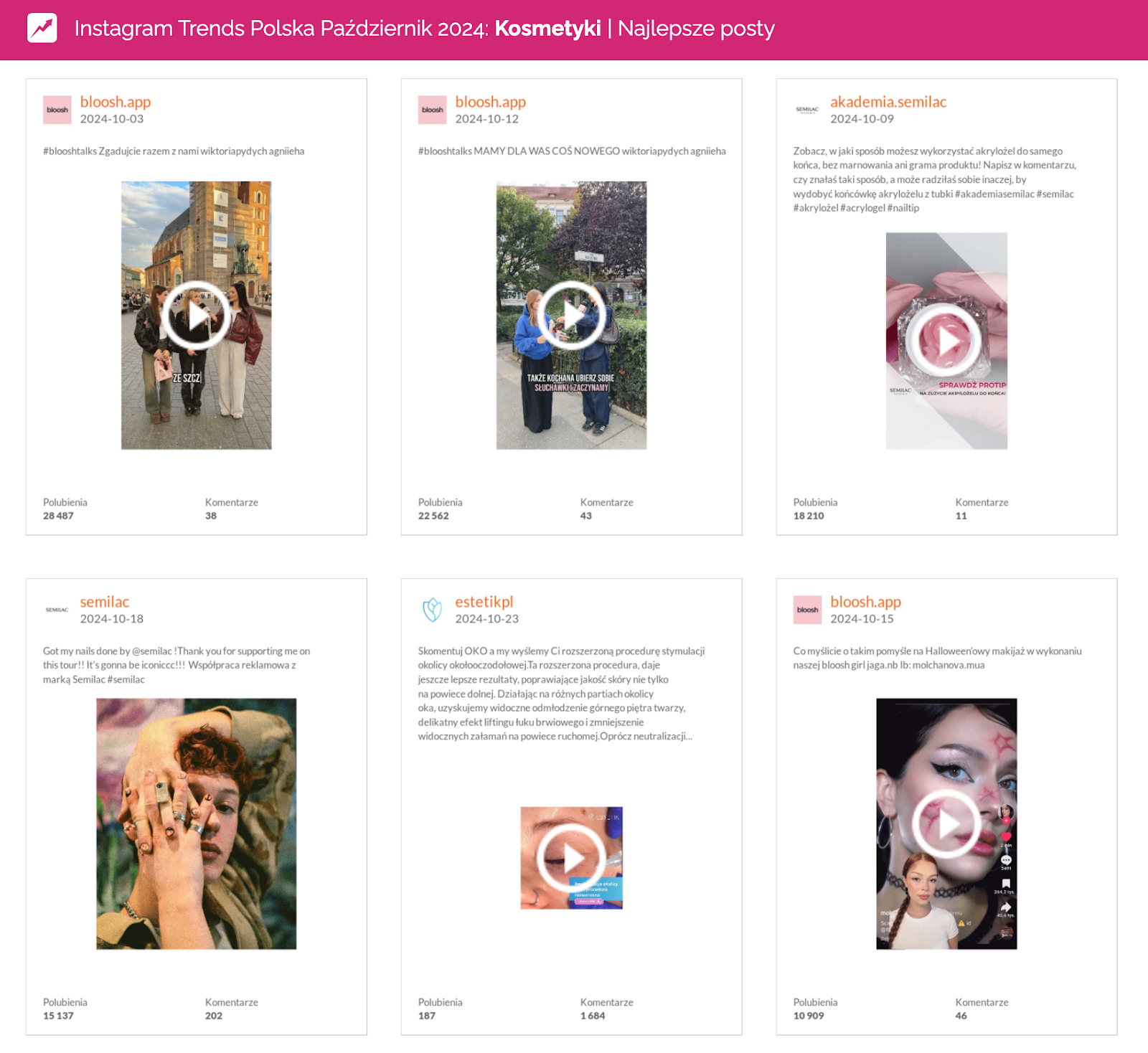Play the estetikpl eye procedure video
This screenshot has height=1053, width=1148.
pos(571,858)
